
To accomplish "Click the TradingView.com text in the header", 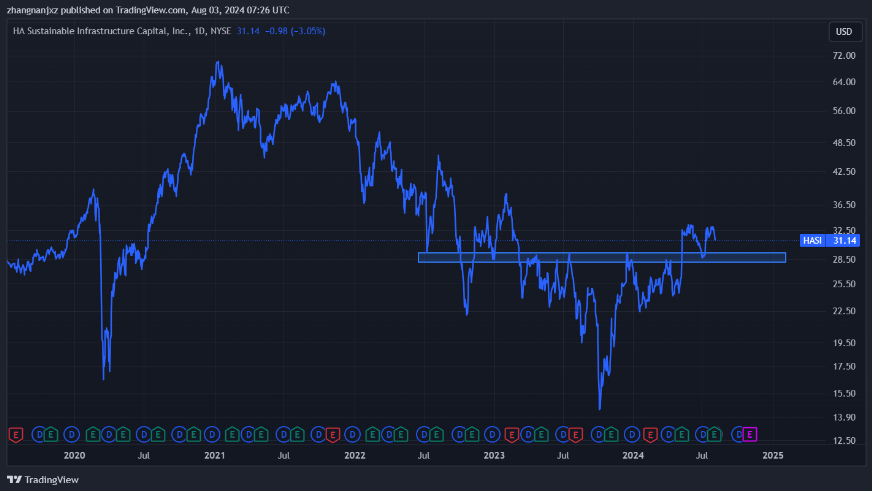I will [151, 10].
